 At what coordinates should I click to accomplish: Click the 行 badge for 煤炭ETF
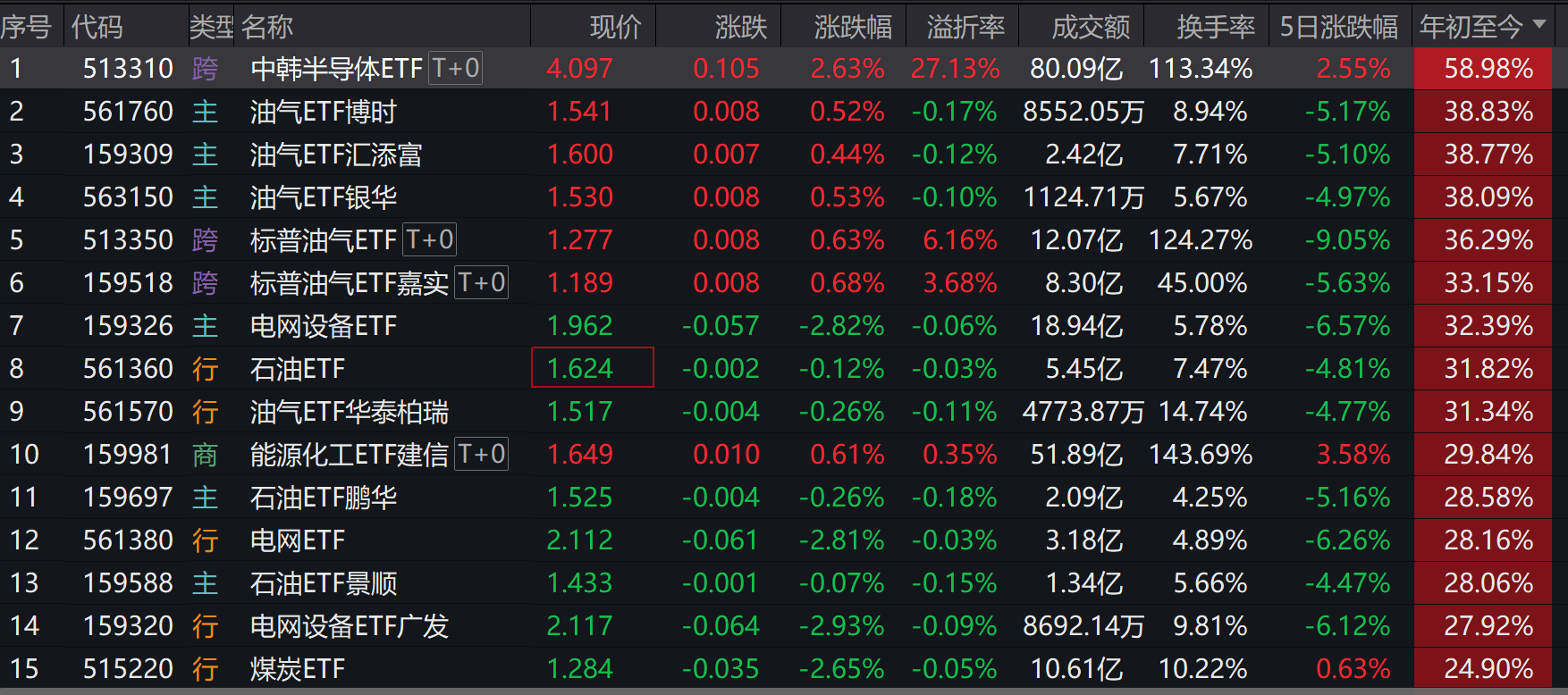(x=206, y=668)
